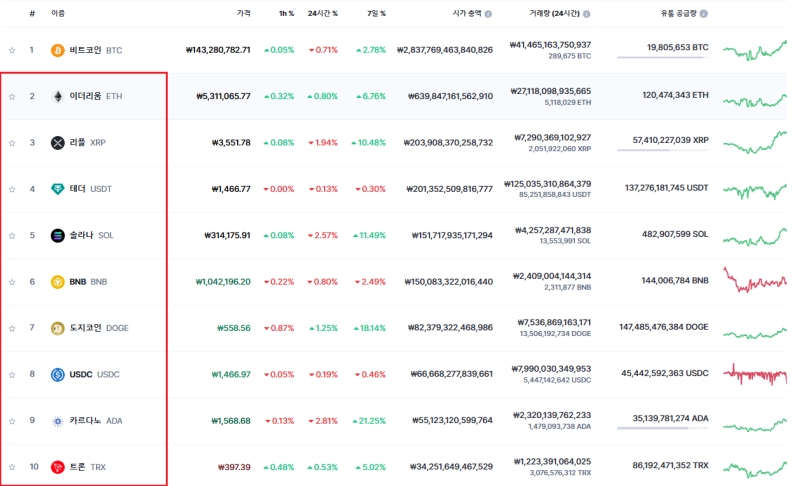This screenshot has height=486, width=800.
Task: Open the 이더리움 ETH coin page
Action: click(x=95, y=96)
